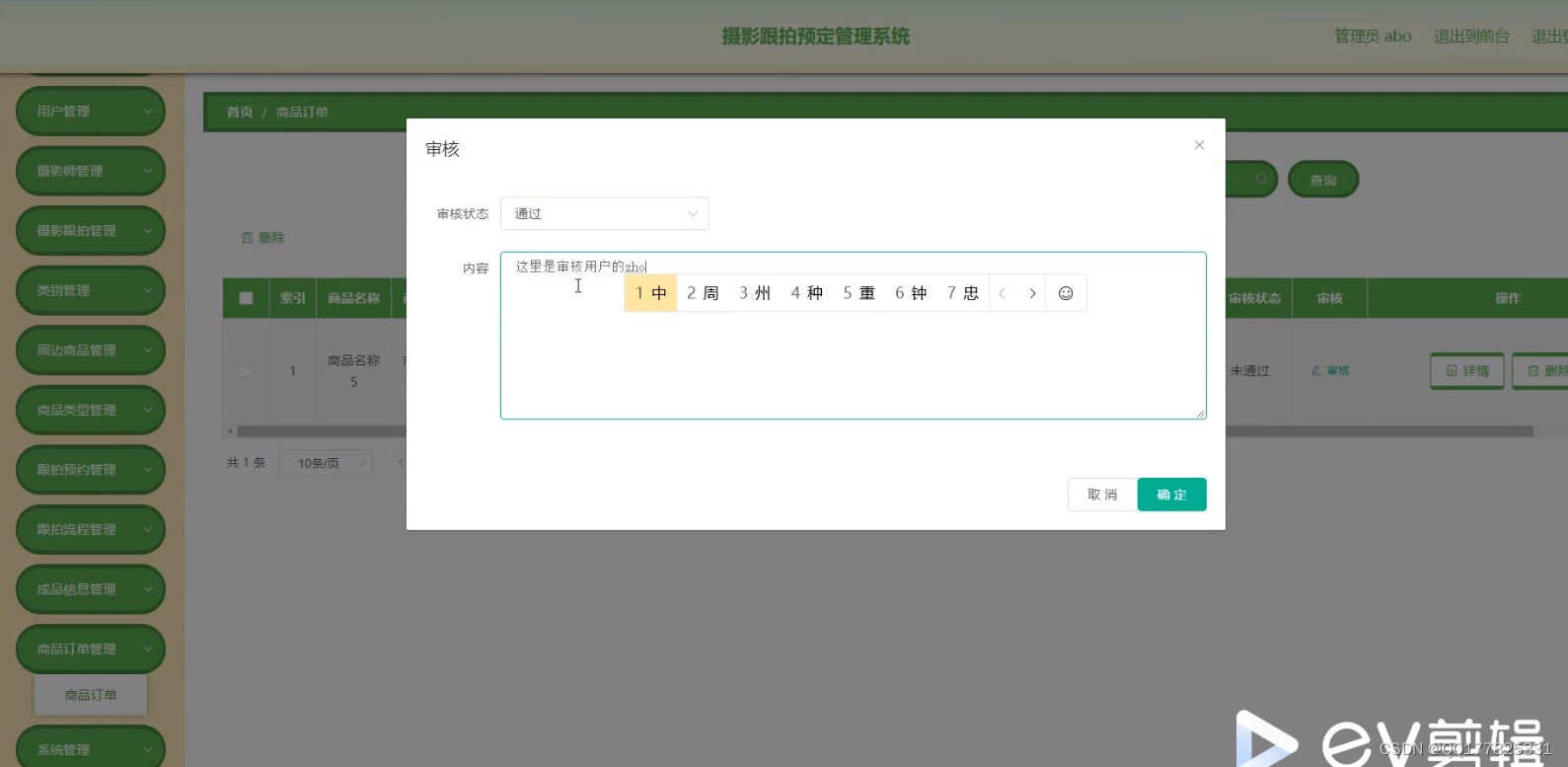Go to previous IME candidate page
Viewport: 1568px width, 767px height.
point(1003,293)
